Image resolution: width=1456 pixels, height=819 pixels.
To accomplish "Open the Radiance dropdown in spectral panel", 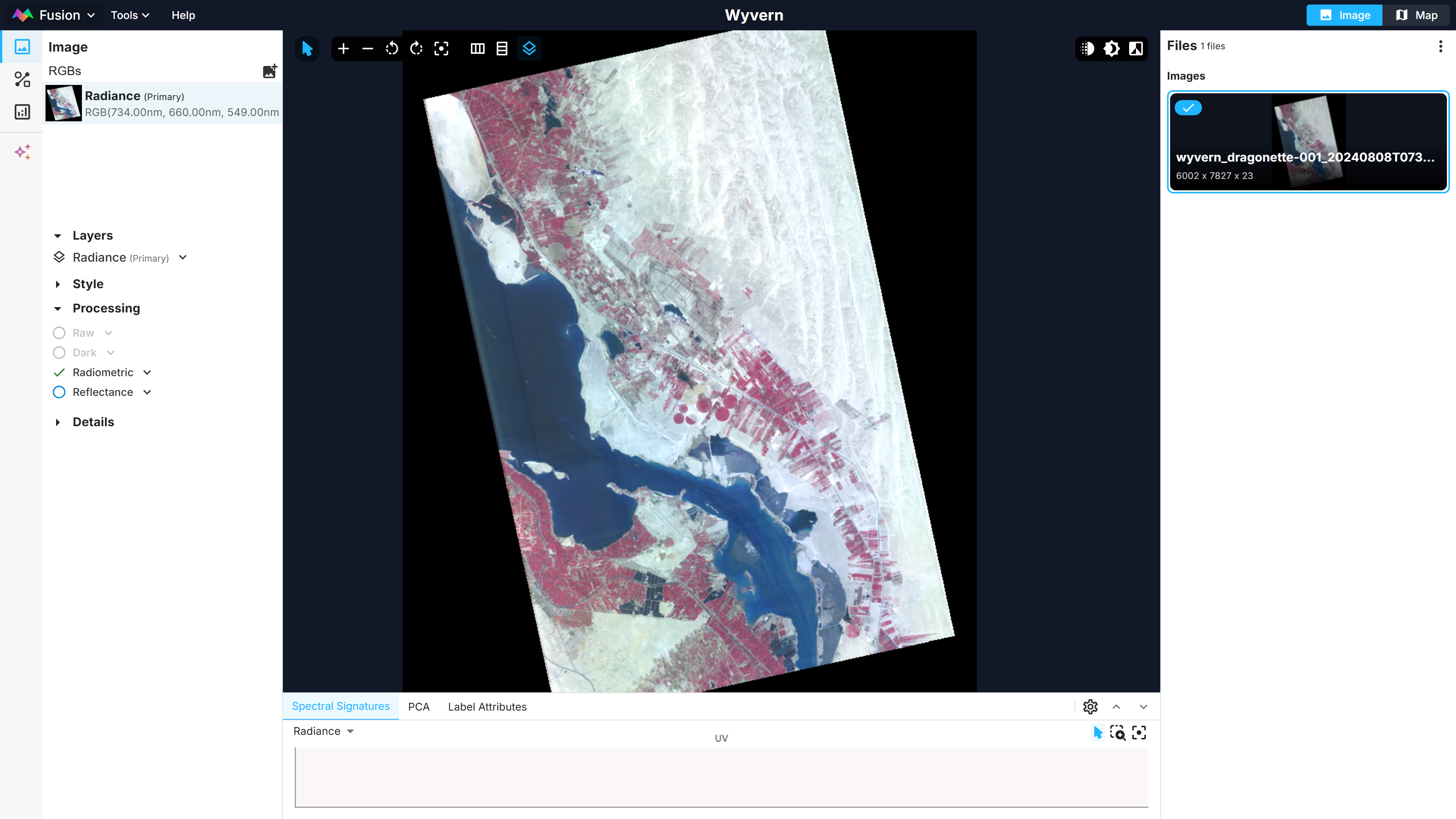I will tap(323, 731).
